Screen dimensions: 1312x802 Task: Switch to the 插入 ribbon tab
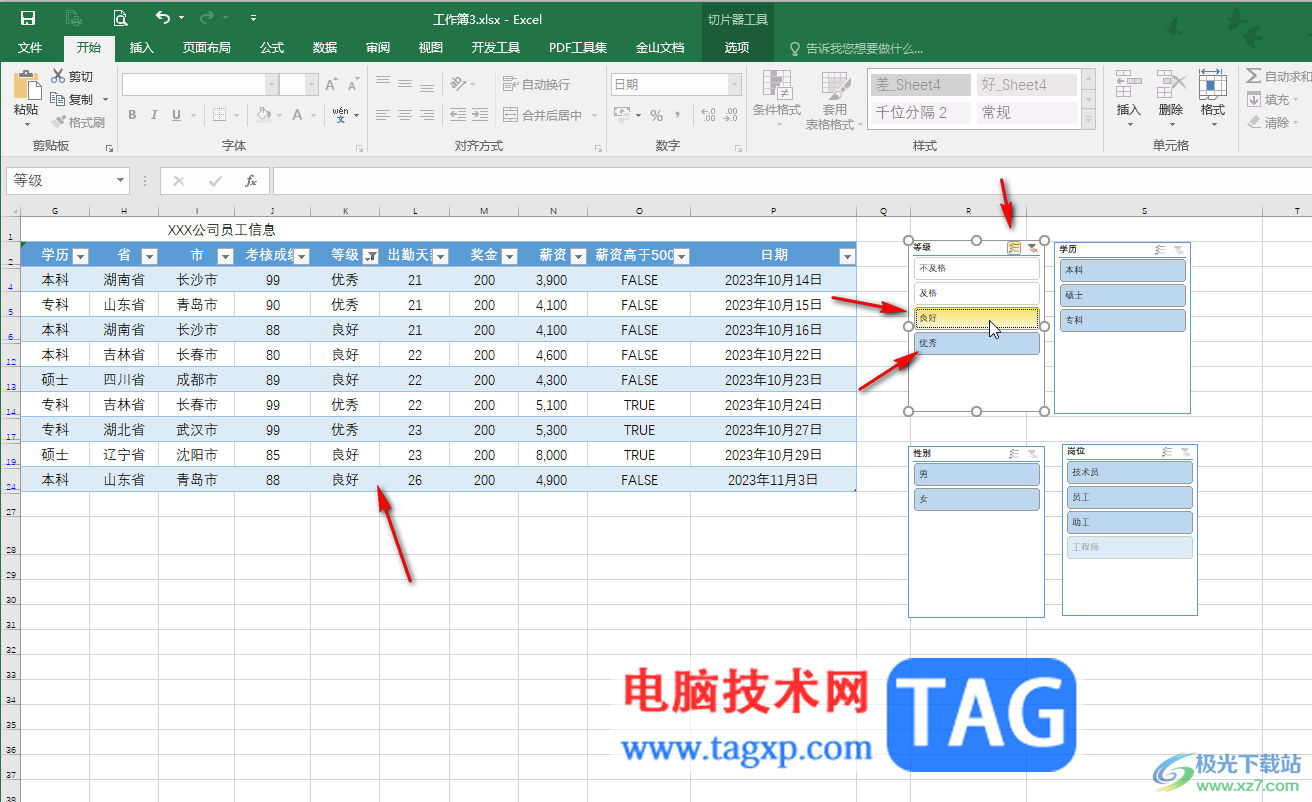[142, 47]
